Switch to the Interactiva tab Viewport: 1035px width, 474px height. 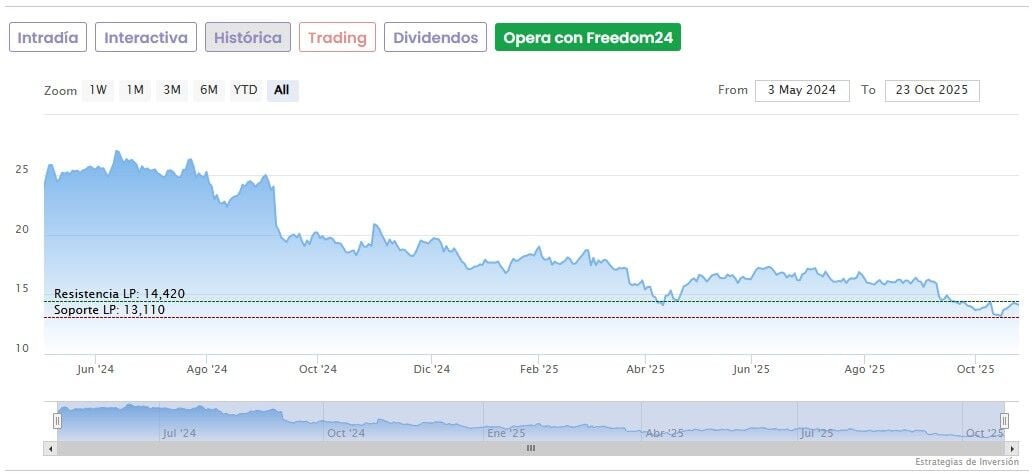pyautogui.click(x=146, y=38)
